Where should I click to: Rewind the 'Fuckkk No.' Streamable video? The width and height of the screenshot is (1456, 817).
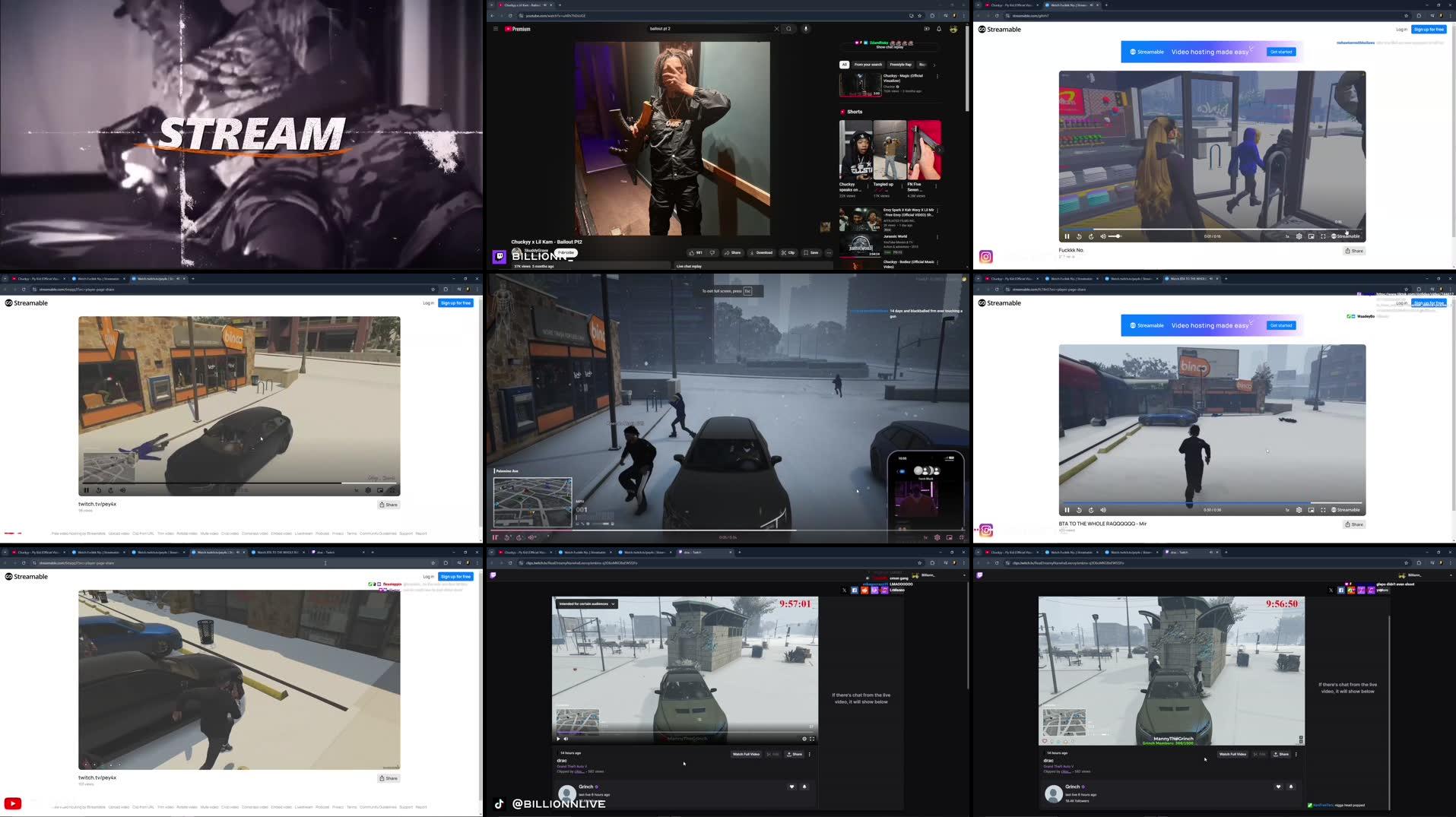click(1079, 236)
